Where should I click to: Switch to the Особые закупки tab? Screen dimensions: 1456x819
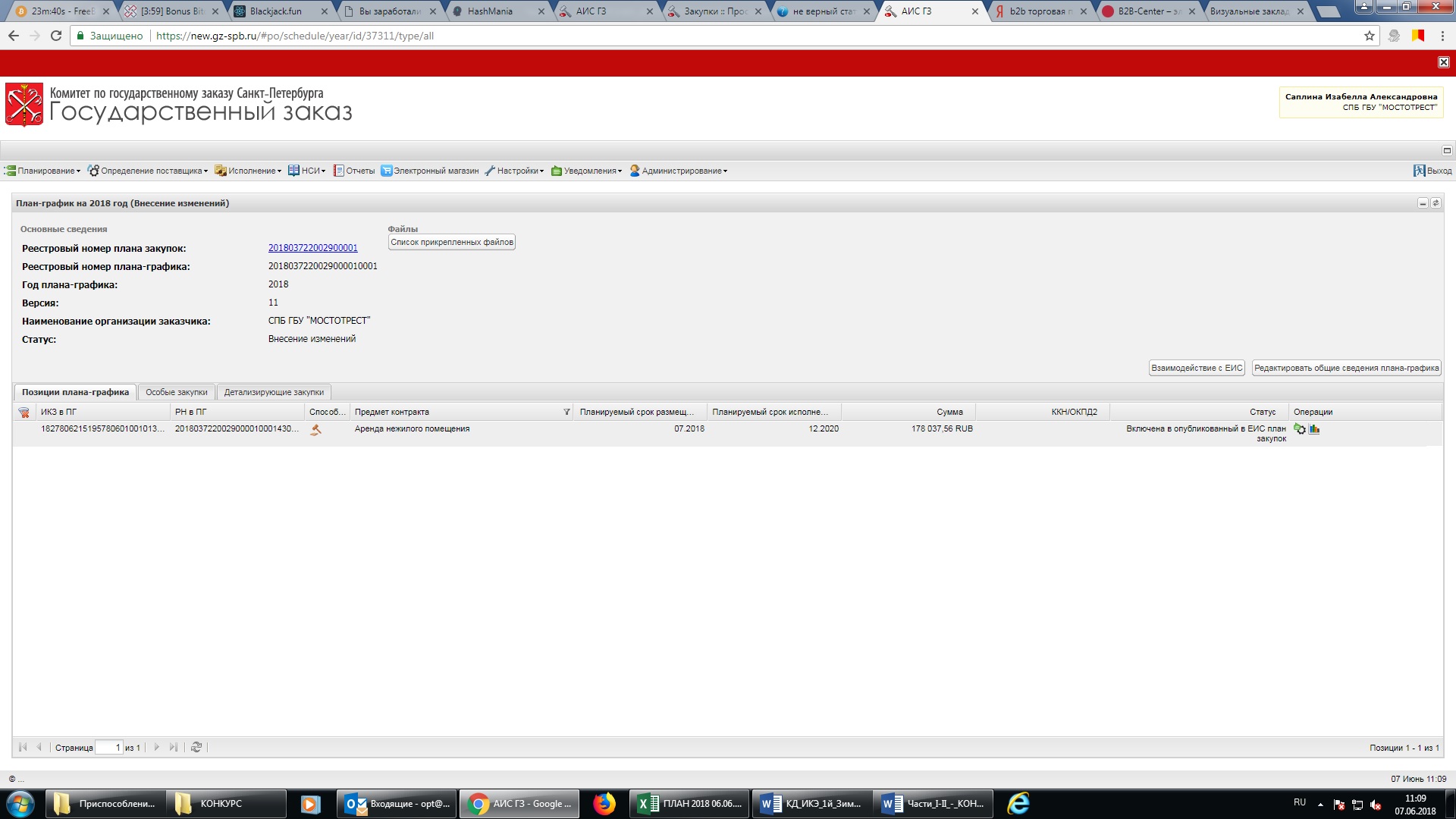click(x=176, y=392)
